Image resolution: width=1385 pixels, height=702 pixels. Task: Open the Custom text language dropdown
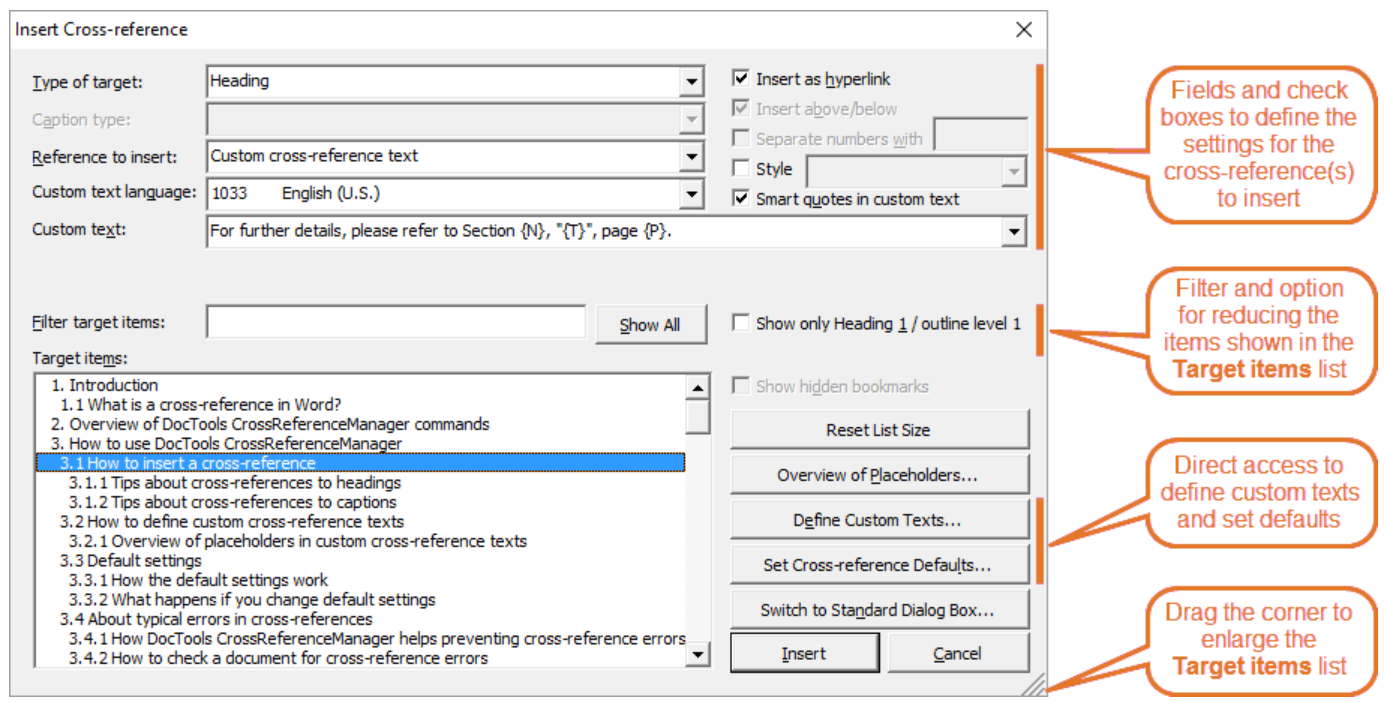[692, 194]
